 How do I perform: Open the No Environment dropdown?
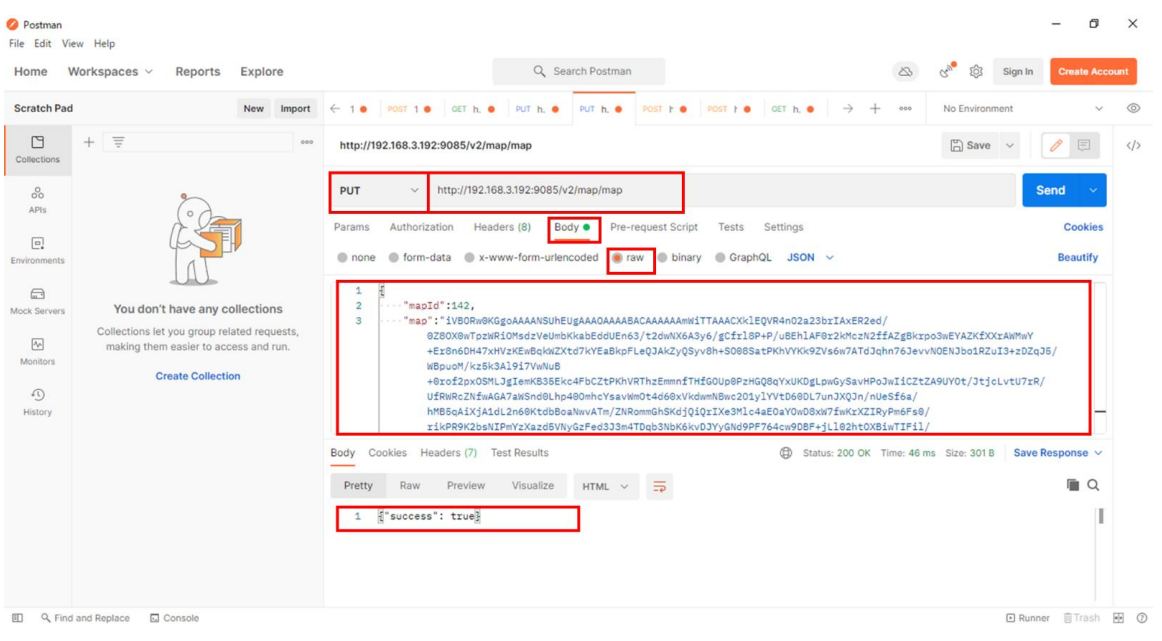click(x=1022, y=109)
